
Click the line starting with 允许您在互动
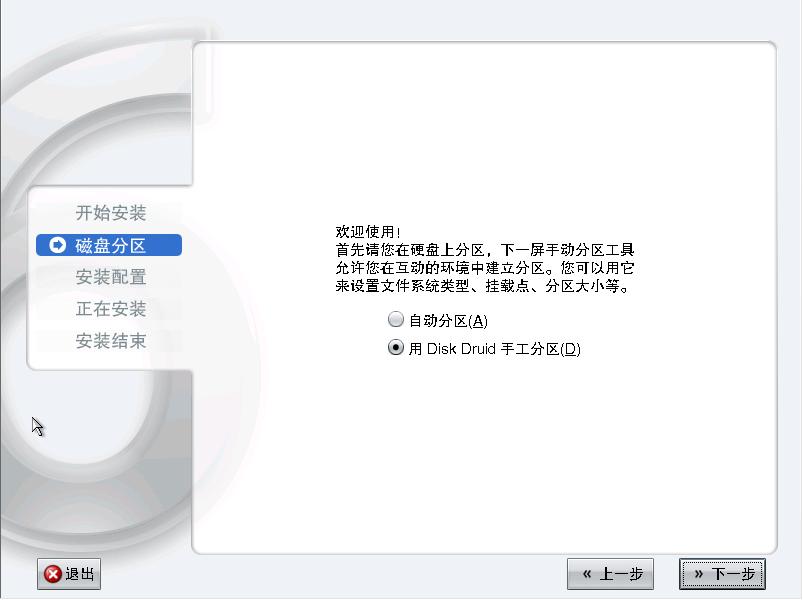pos(485,268)
